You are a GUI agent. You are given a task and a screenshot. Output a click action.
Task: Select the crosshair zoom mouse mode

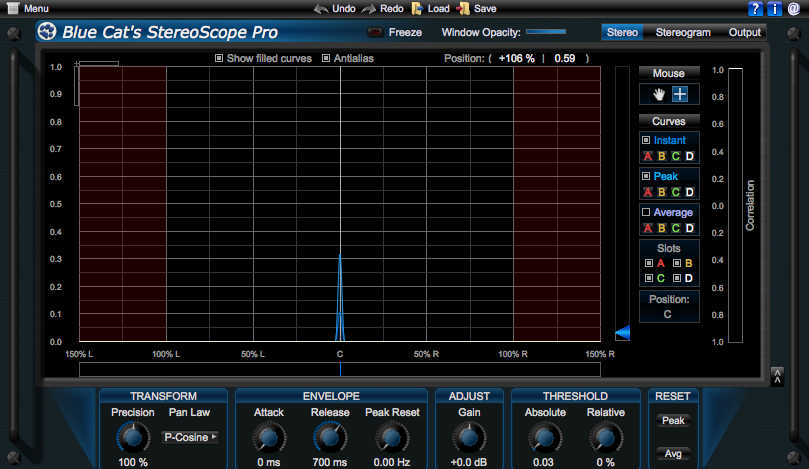pyautogui.click(x=680, y=94)
